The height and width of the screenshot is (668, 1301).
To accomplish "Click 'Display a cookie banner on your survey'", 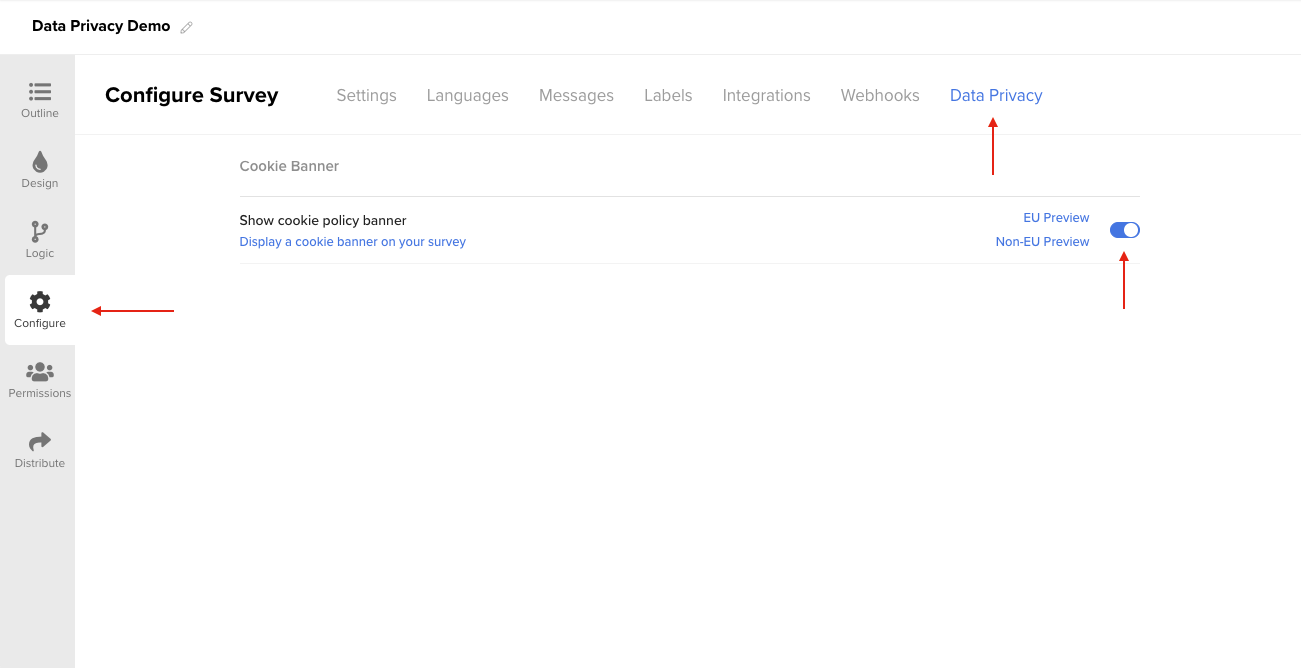I will (352, 242).
